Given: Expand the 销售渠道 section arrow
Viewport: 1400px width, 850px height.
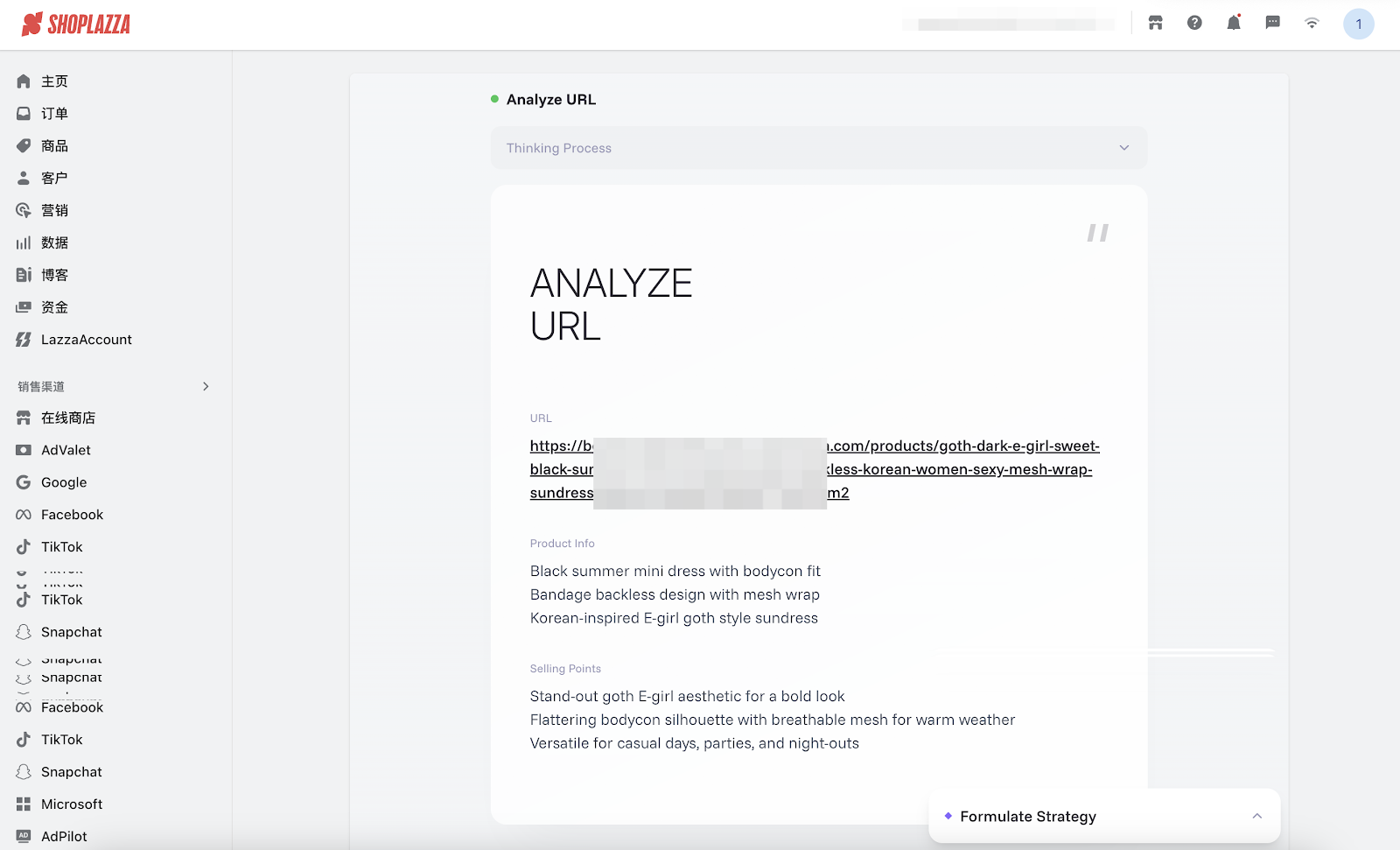Looking at the screenshot, I should (206, 386).
